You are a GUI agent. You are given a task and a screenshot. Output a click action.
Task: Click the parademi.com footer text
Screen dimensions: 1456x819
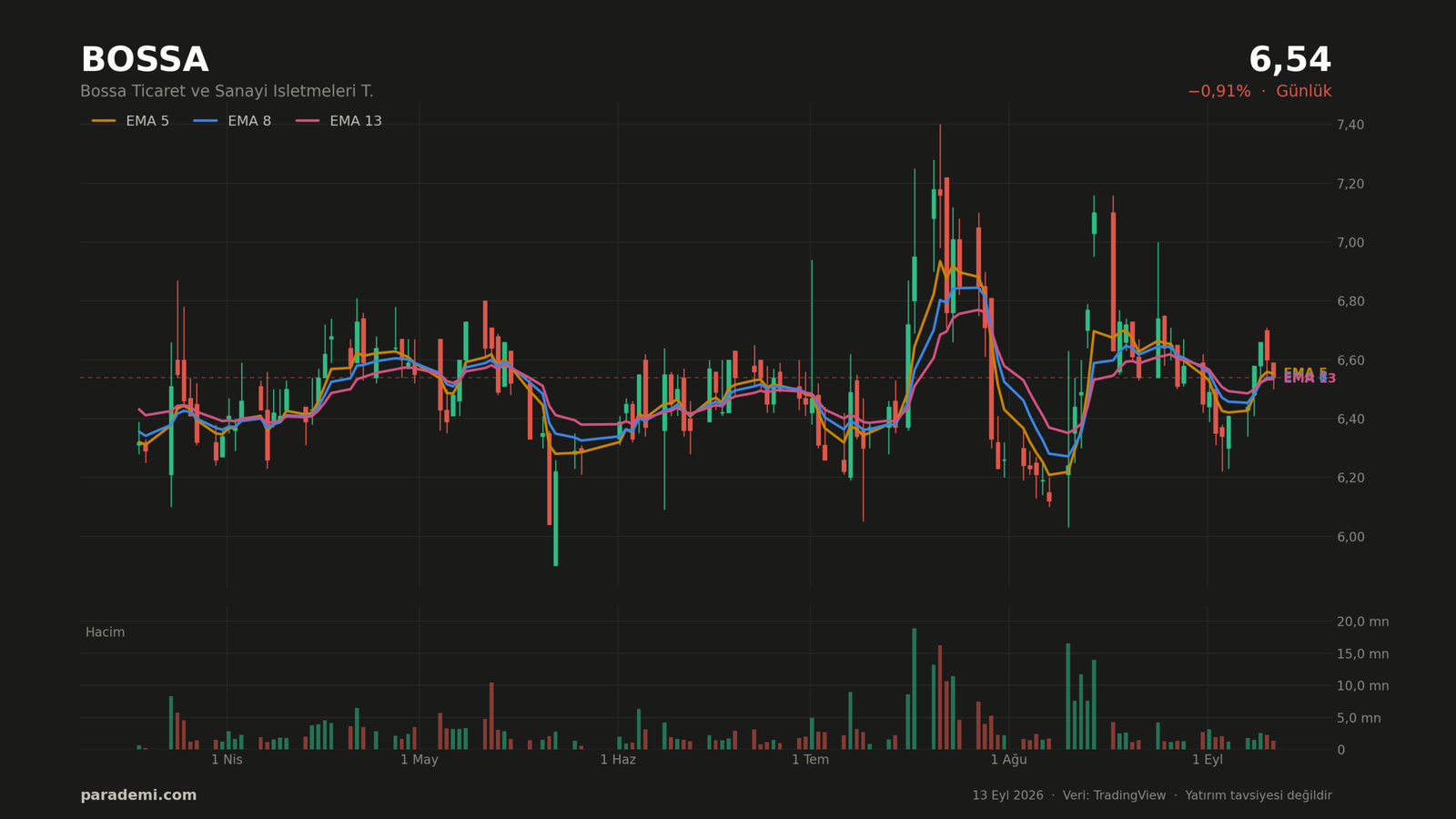[x=138, y=795]
